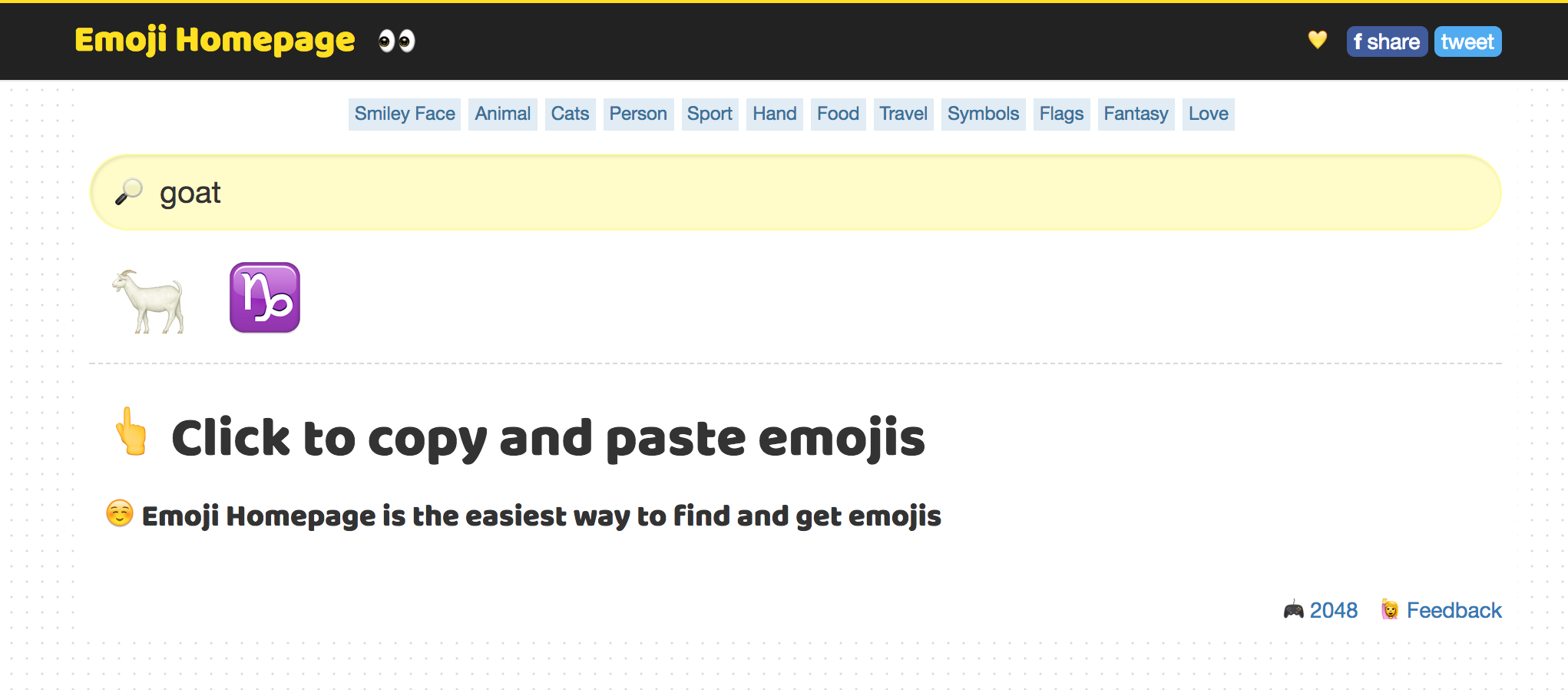Click the smiling face emoji beside tagline
Viewport: 1568px width, 690px height.
click(x=119, y=513)
